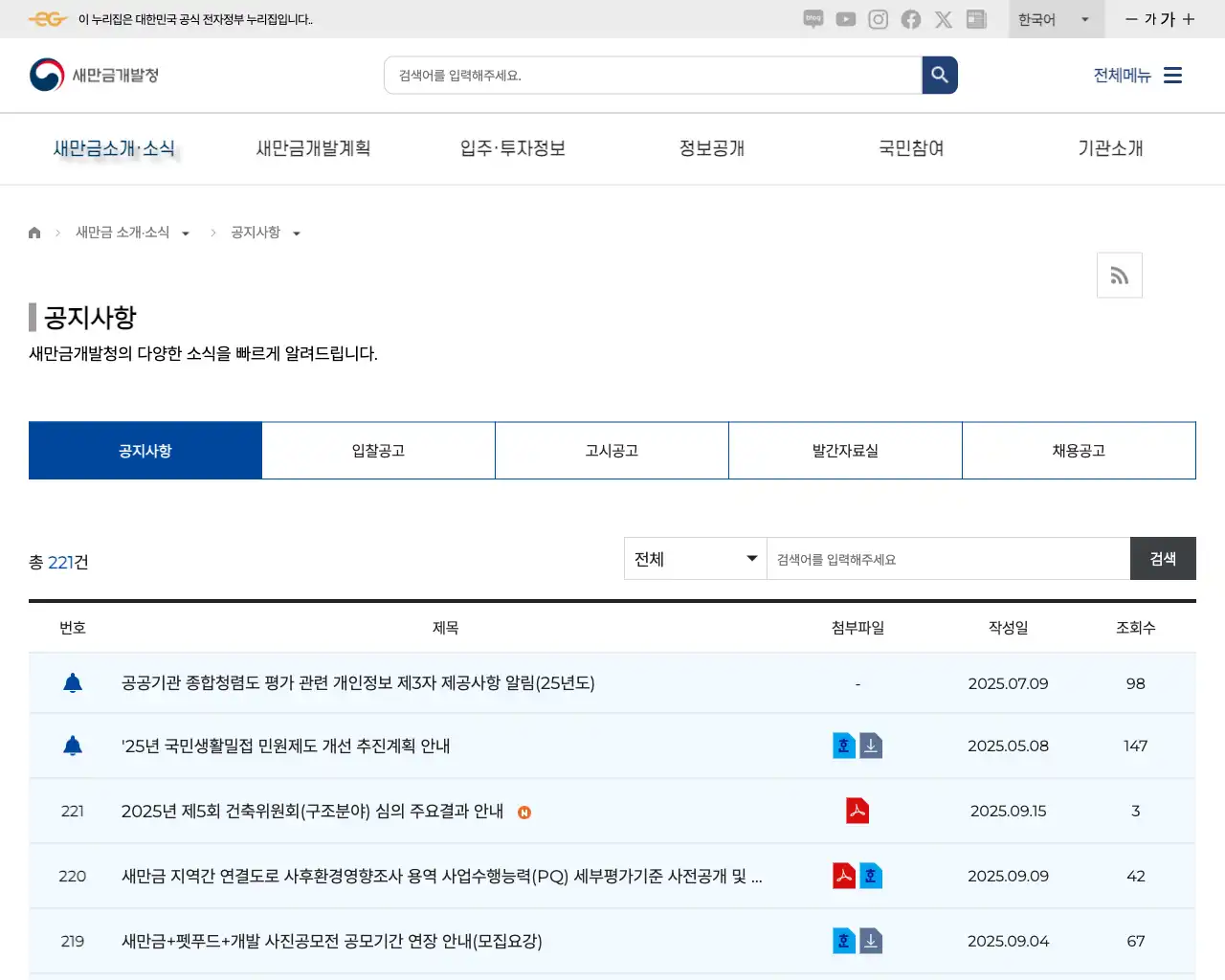Open the 전체메뉴 hamburger menu
Screen dimensions: 1225x980
(1172, 75)
